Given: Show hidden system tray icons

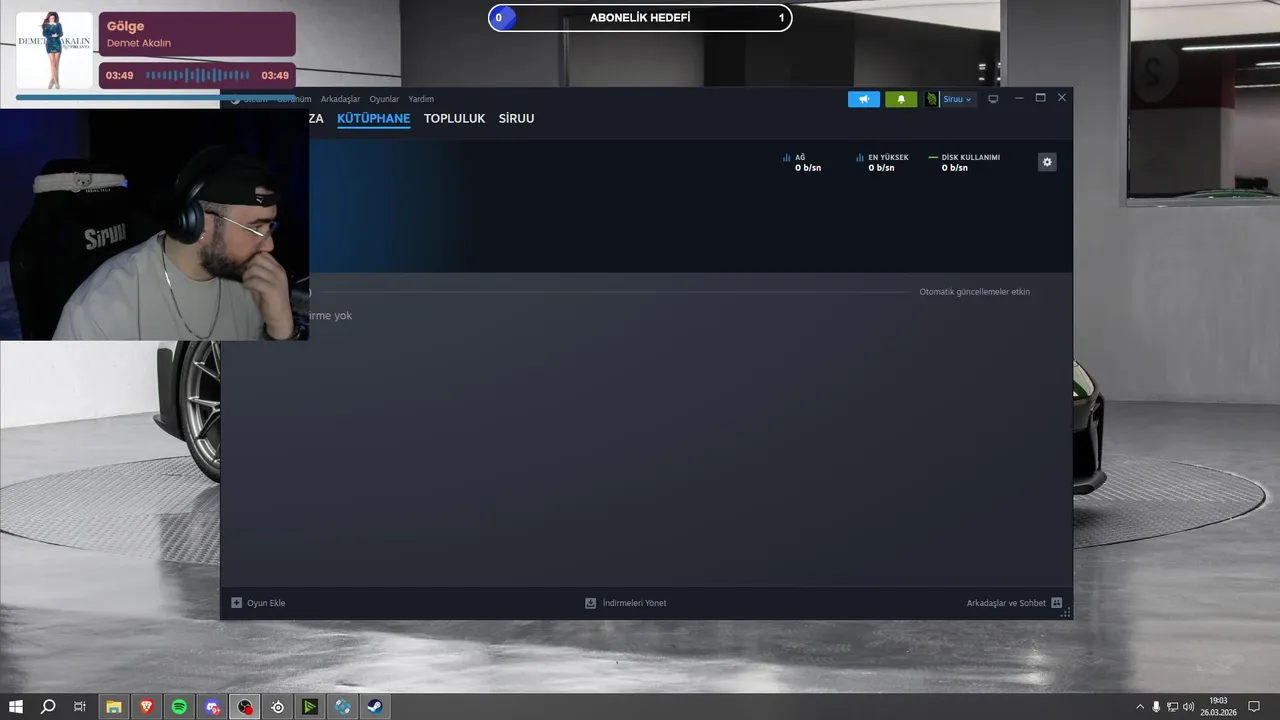Looking at the screenshot, I should (x=1140, y=707).
